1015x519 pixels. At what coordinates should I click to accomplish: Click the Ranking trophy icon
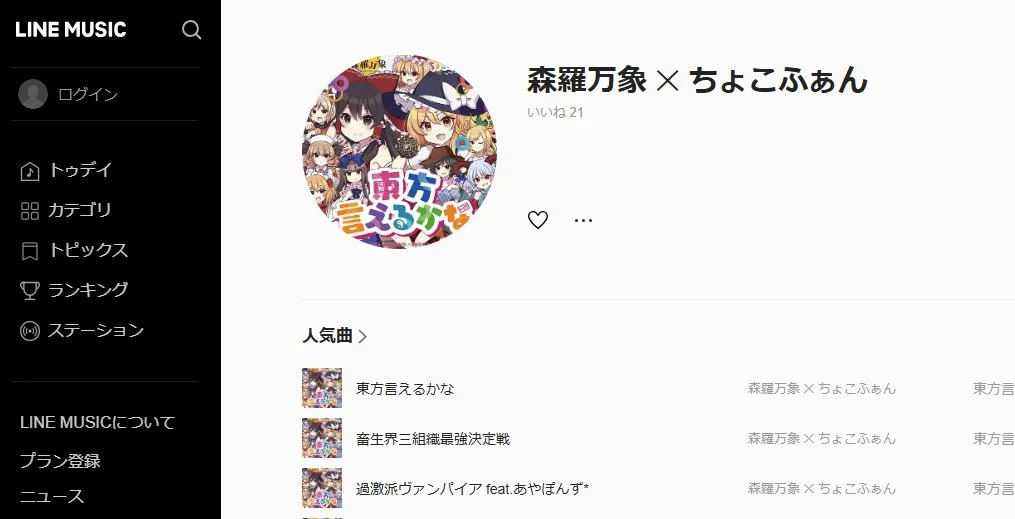click(x=30, y=291)
